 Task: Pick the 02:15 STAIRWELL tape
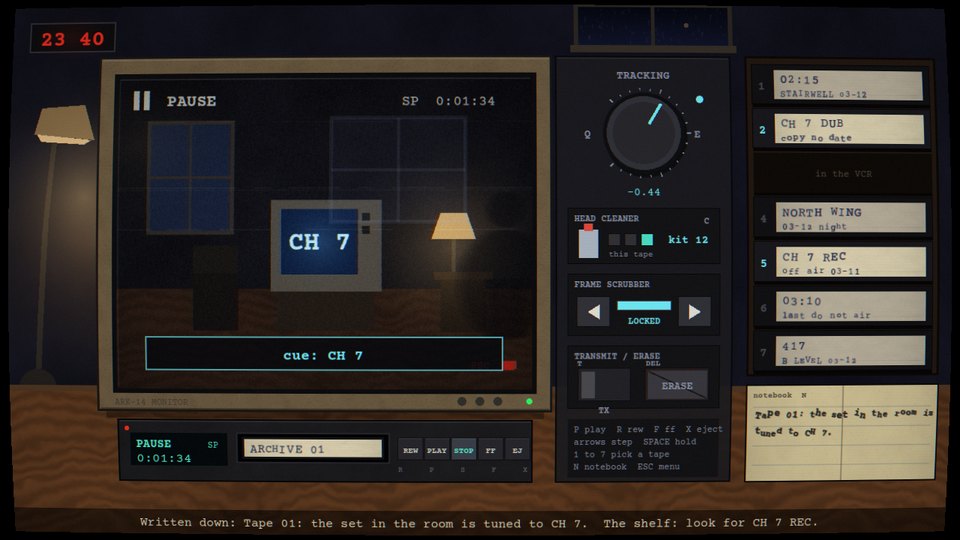click(x=849, y=86)
